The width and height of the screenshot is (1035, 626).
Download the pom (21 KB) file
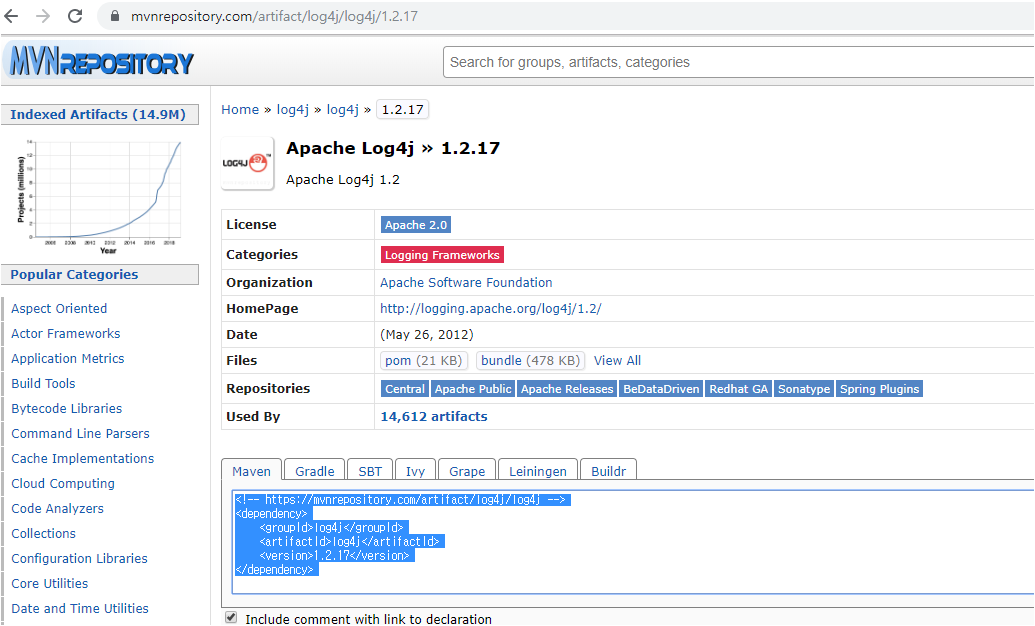click(x=424, y=361)
